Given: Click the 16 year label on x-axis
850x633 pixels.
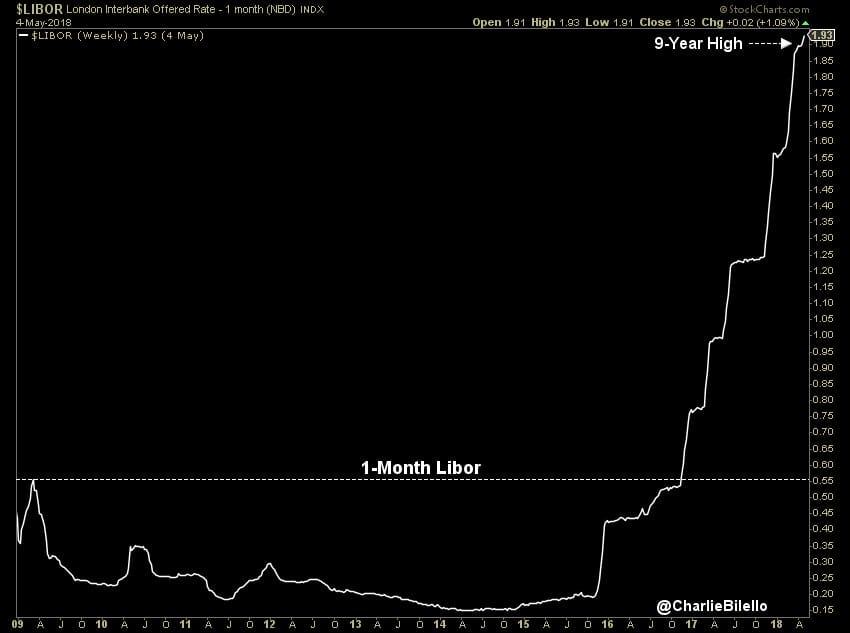Looking at the screenshot, I should pos(607,624).
